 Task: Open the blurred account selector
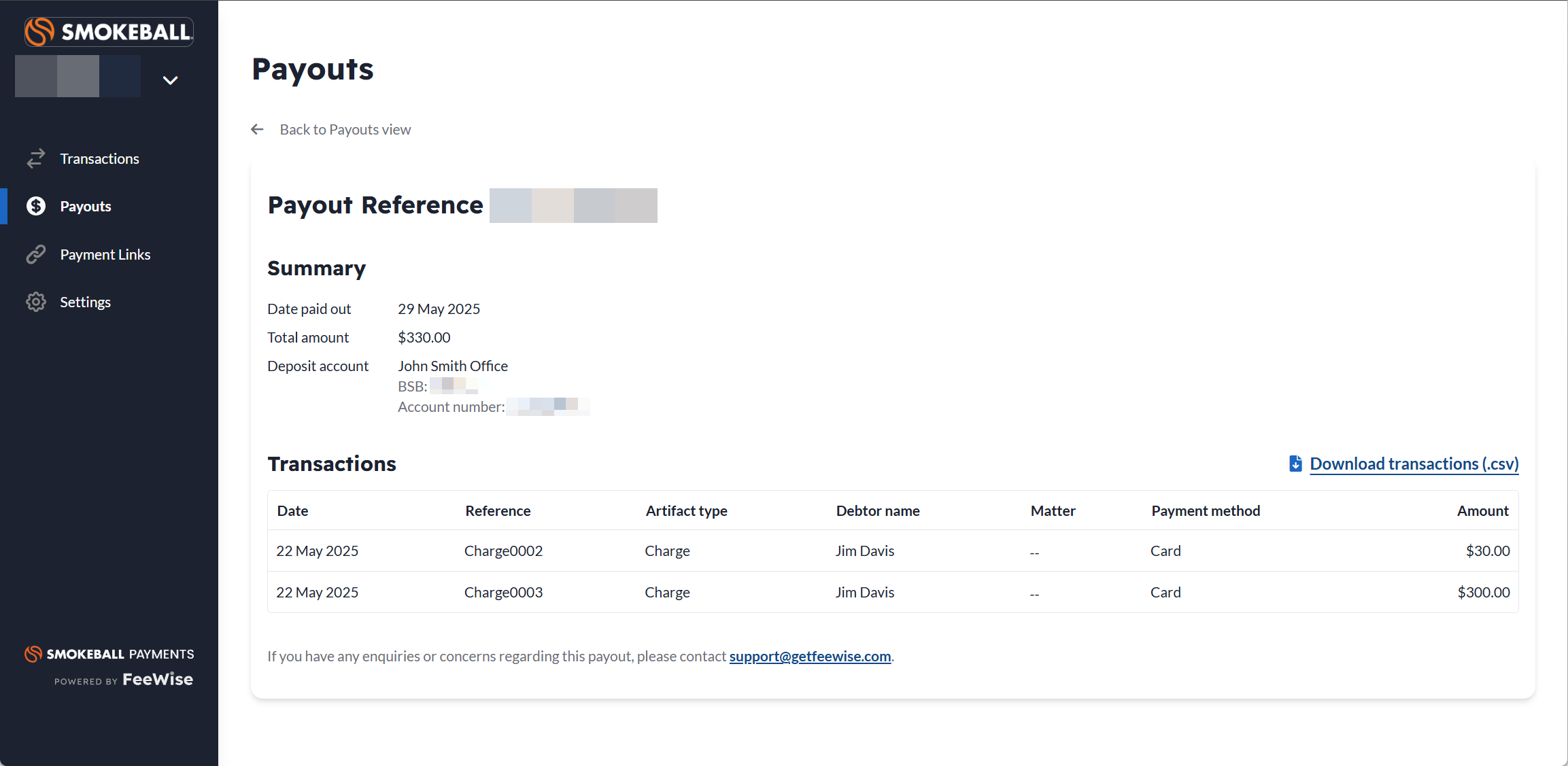pos(78,76)
